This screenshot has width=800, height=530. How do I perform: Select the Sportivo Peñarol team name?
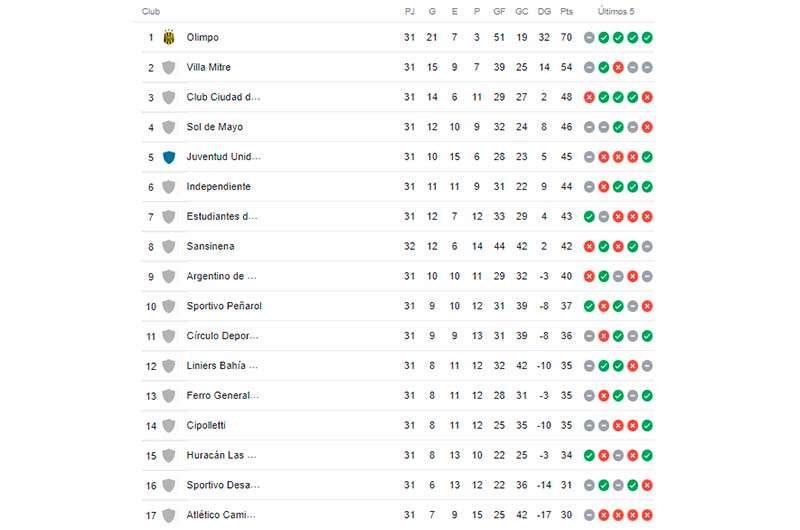(x=224, y=306)
